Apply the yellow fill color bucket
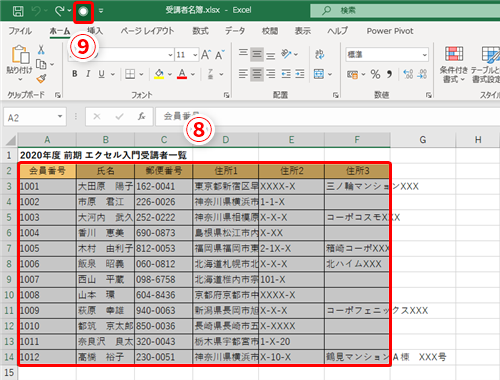 pos(159,74)
